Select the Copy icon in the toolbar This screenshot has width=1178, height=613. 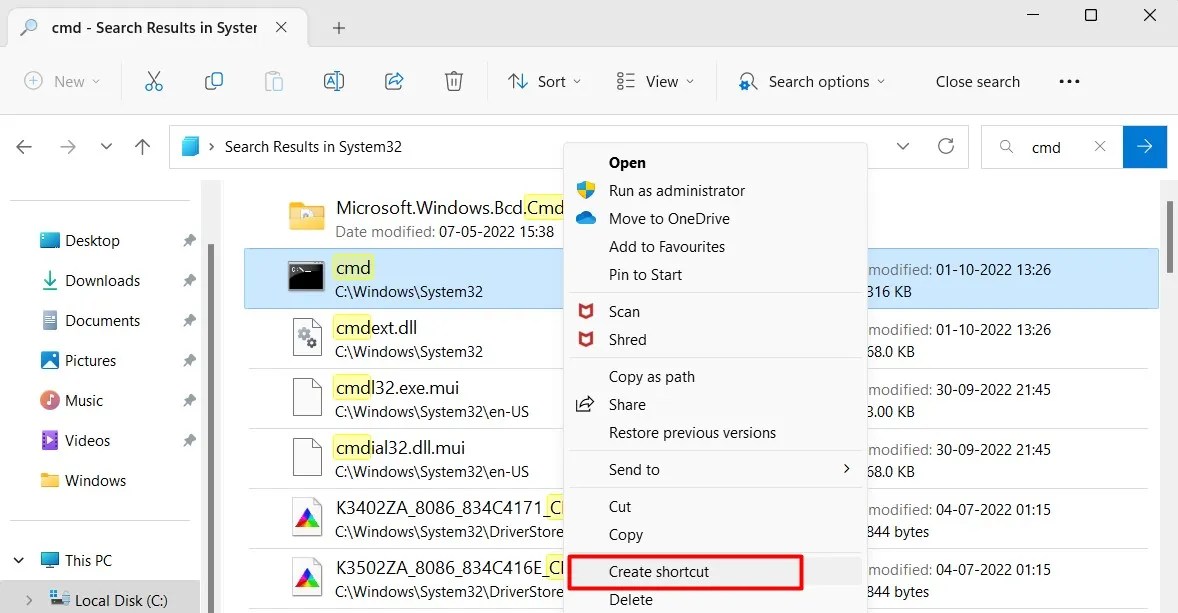[213, 81]
